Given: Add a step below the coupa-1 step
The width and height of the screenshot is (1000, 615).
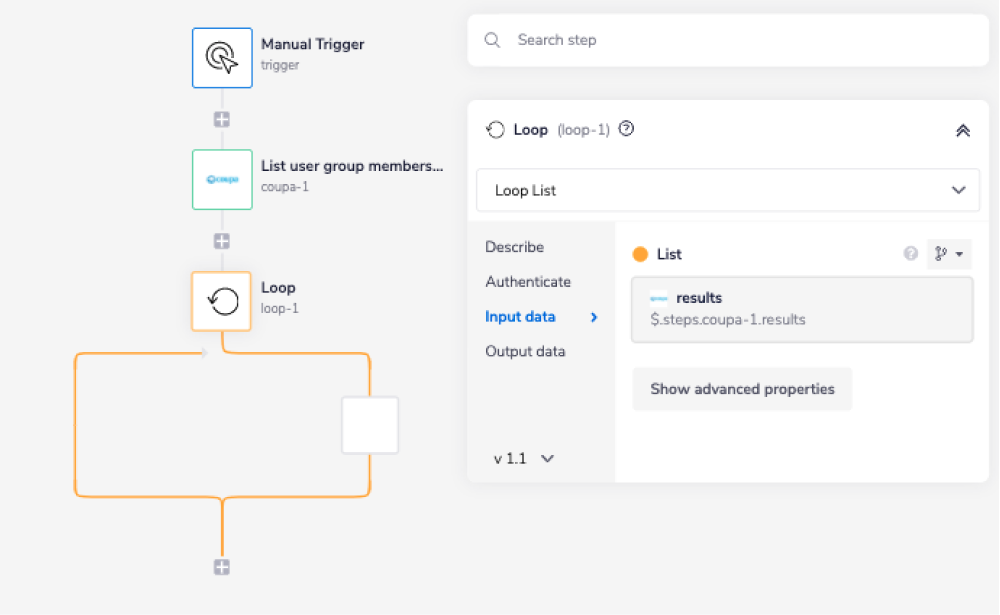Looking at the screenshot, I should pos(221,240).
